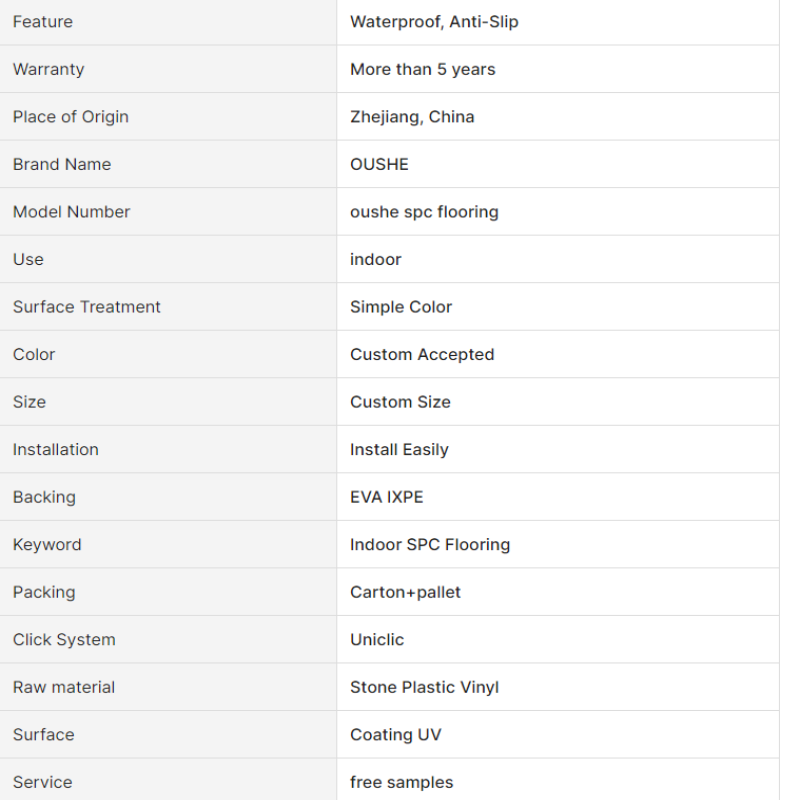800x800 pixels.
Task: Click the More than 5 years value
Action: pos(422,69)
